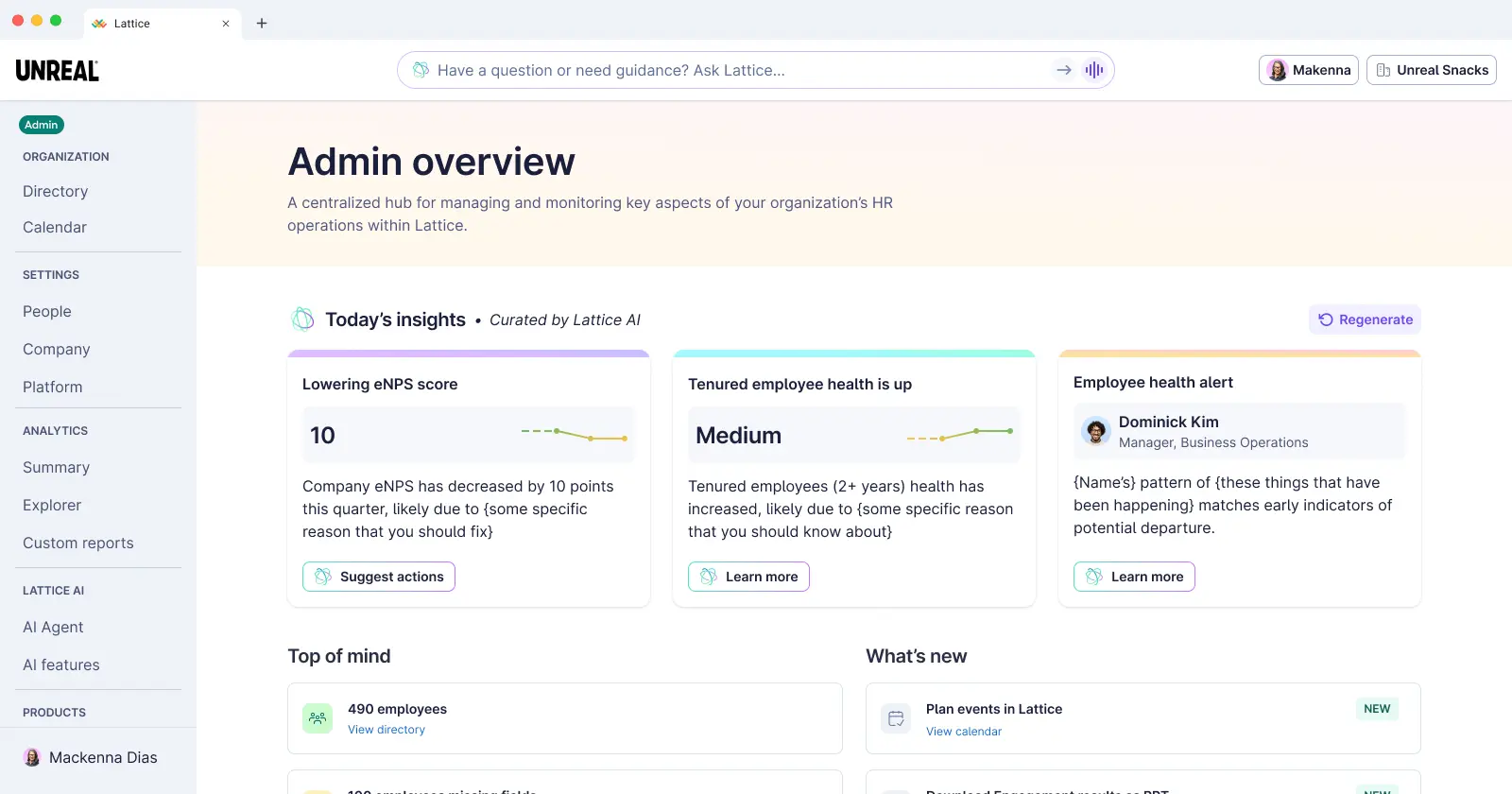Click Plan events in Lattice text
The image size is (1512, 794).
point(994,709)
